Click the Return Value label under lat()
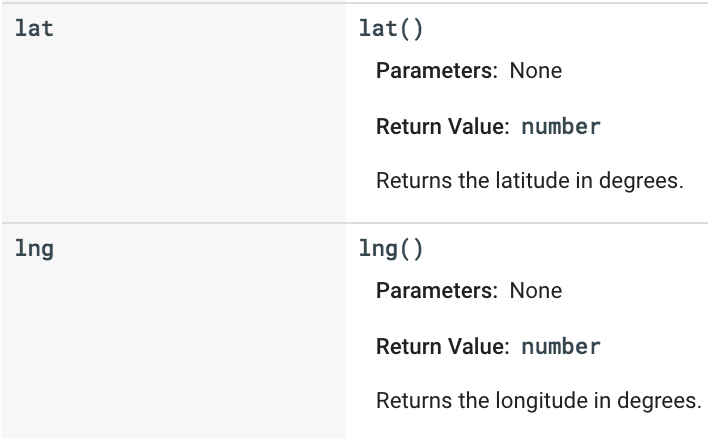 coord(444,127)
